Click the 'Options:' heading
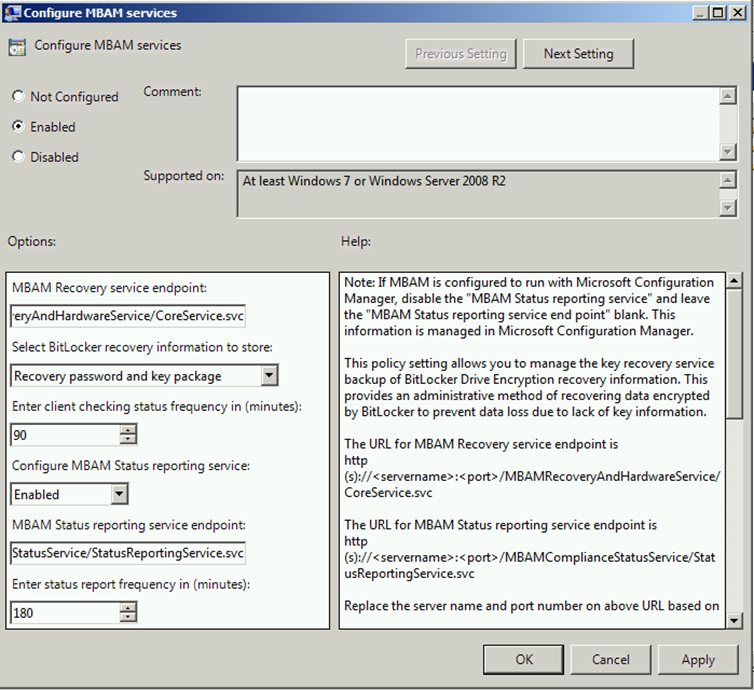 pyautogui.click(x=32, y=241)
